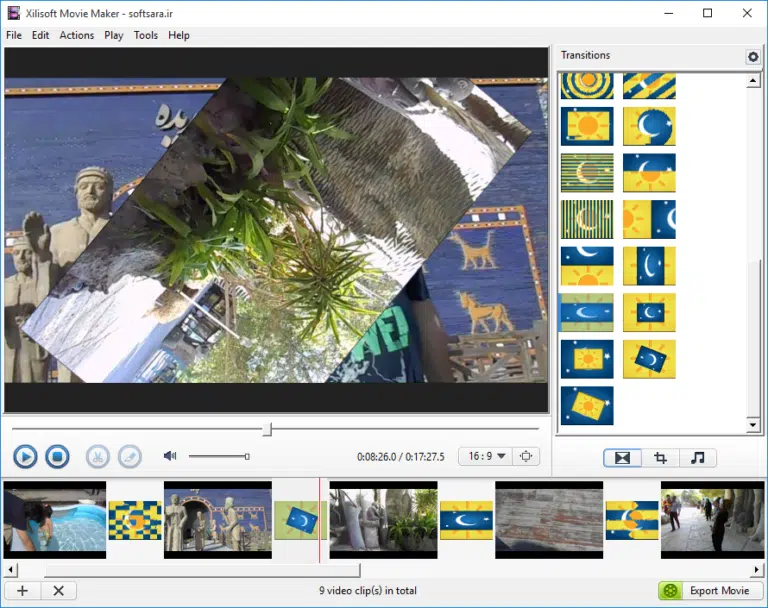
Task: Switch to the Transitions tab icon
Action: coord(622,458)
